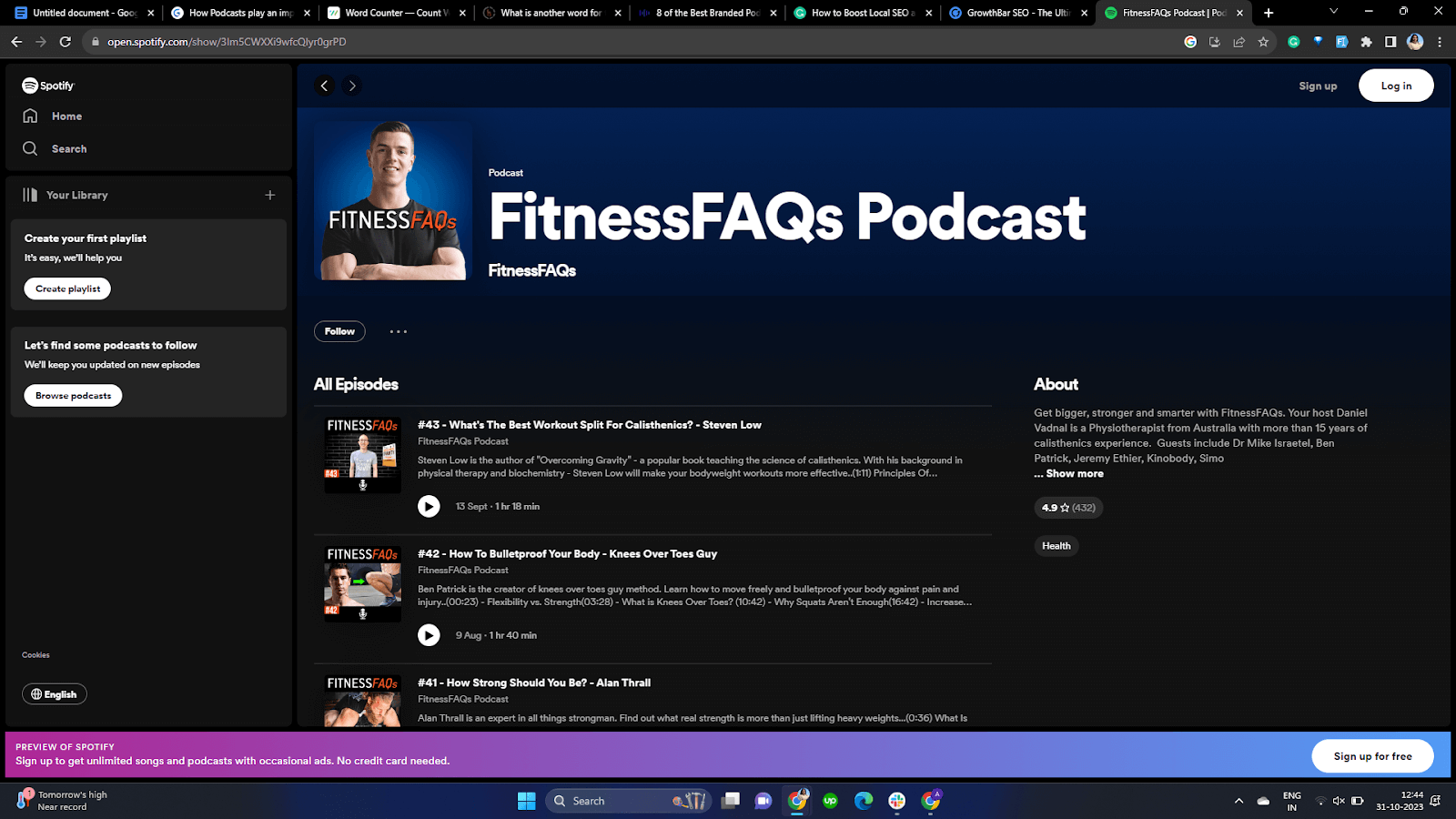Click the Sign up for free button
The height and width of the screenshot is (819, 1456).
pos(1371,756)
